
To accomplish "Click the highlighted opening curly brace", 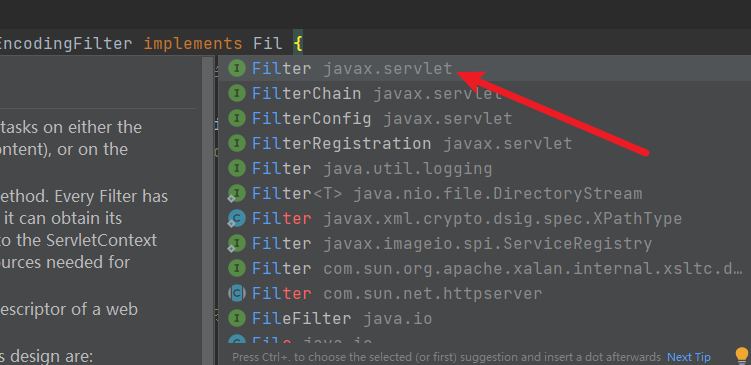I will point(298,44).
